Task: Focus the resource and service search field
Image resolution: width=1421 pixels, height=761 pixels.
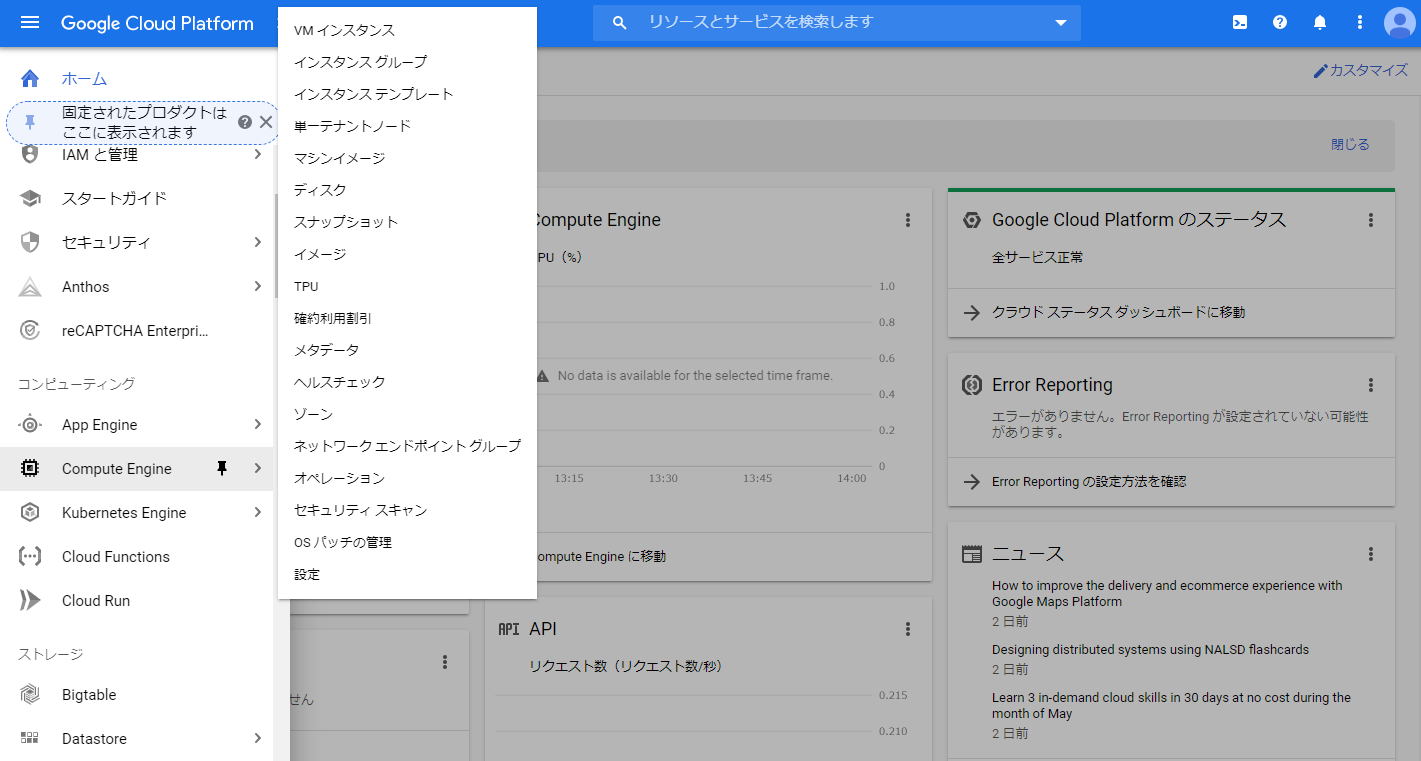Action: tap(835, 22)
